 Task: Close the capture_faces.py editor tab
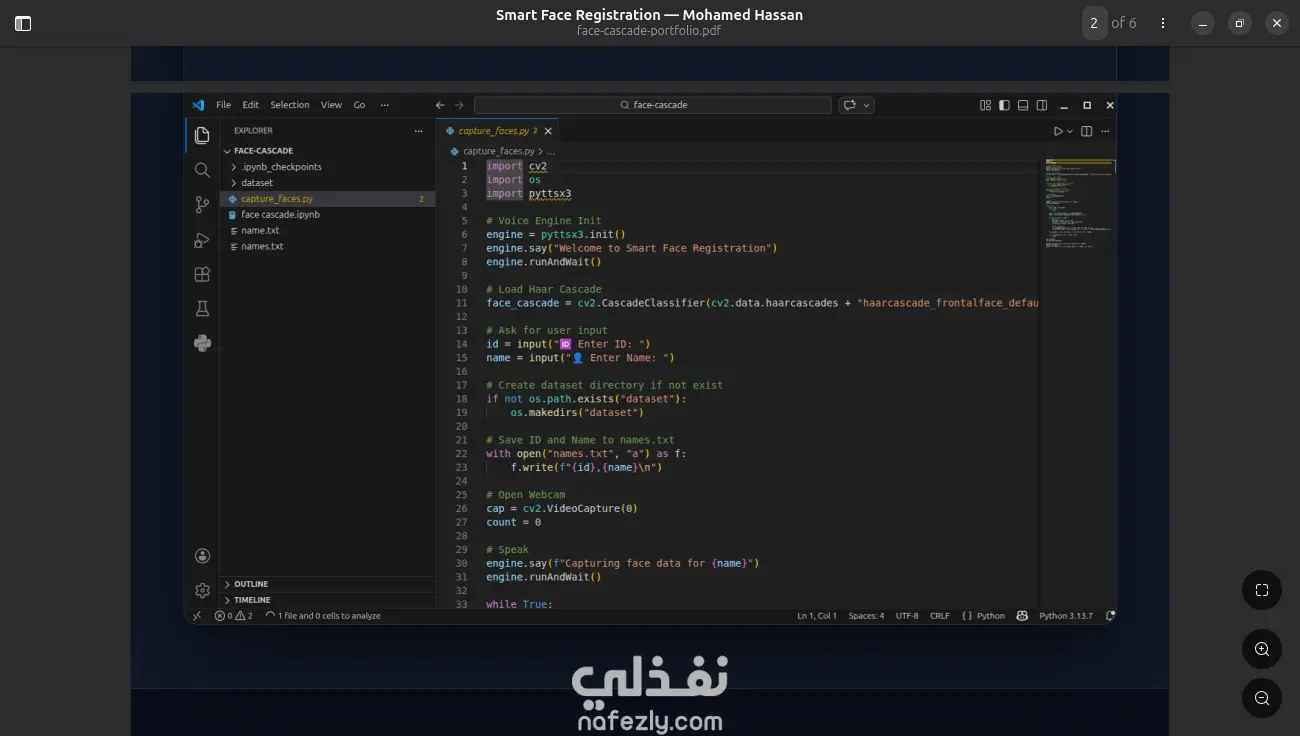pos(549,131)
